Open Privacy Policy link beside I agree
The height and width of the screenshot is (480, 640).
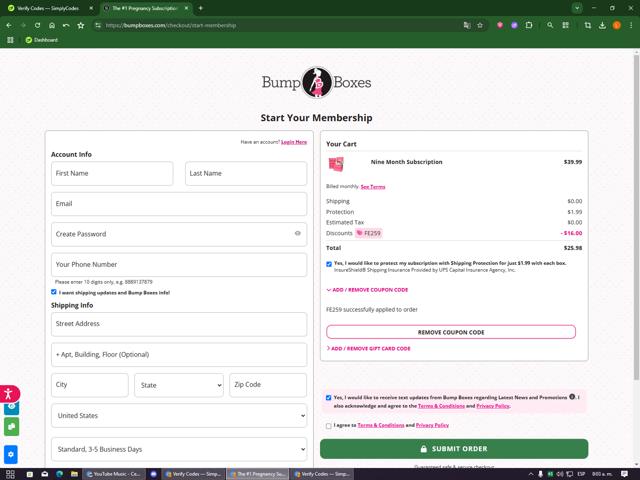click(432, 425)
